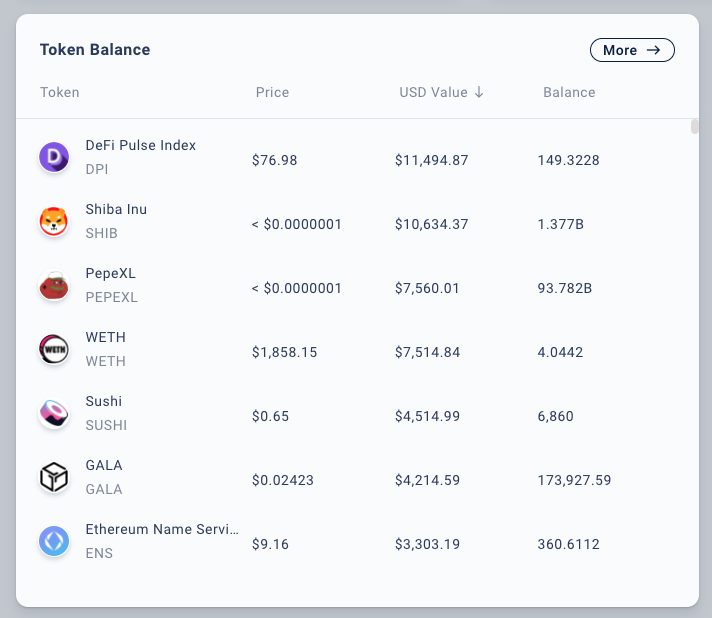712x618 pixels.
Task: Click USD value $10,634.37
Action: tap(431, 224)
